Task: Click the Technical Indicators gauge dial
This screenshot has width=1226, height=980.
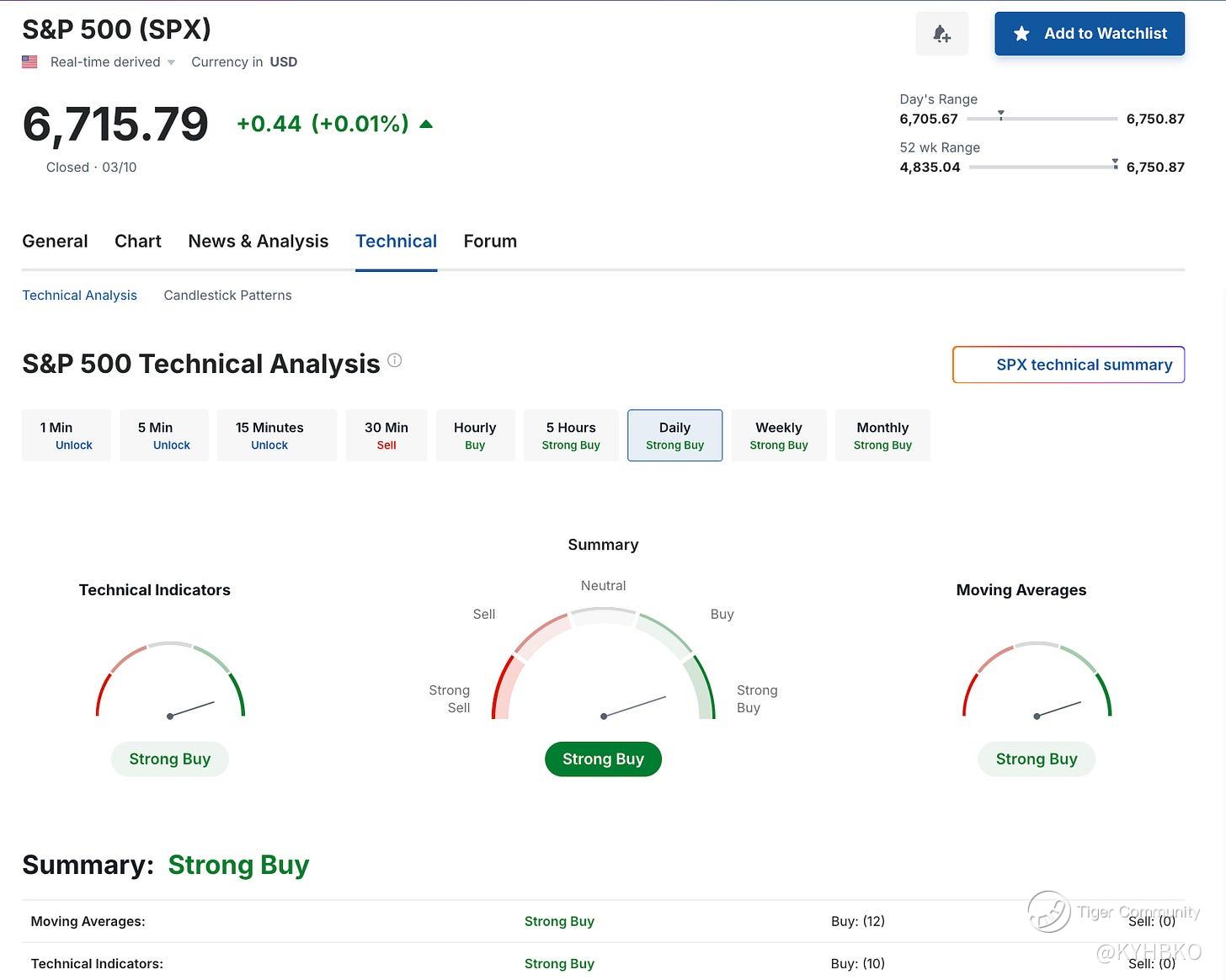Action: coord(170,683)
